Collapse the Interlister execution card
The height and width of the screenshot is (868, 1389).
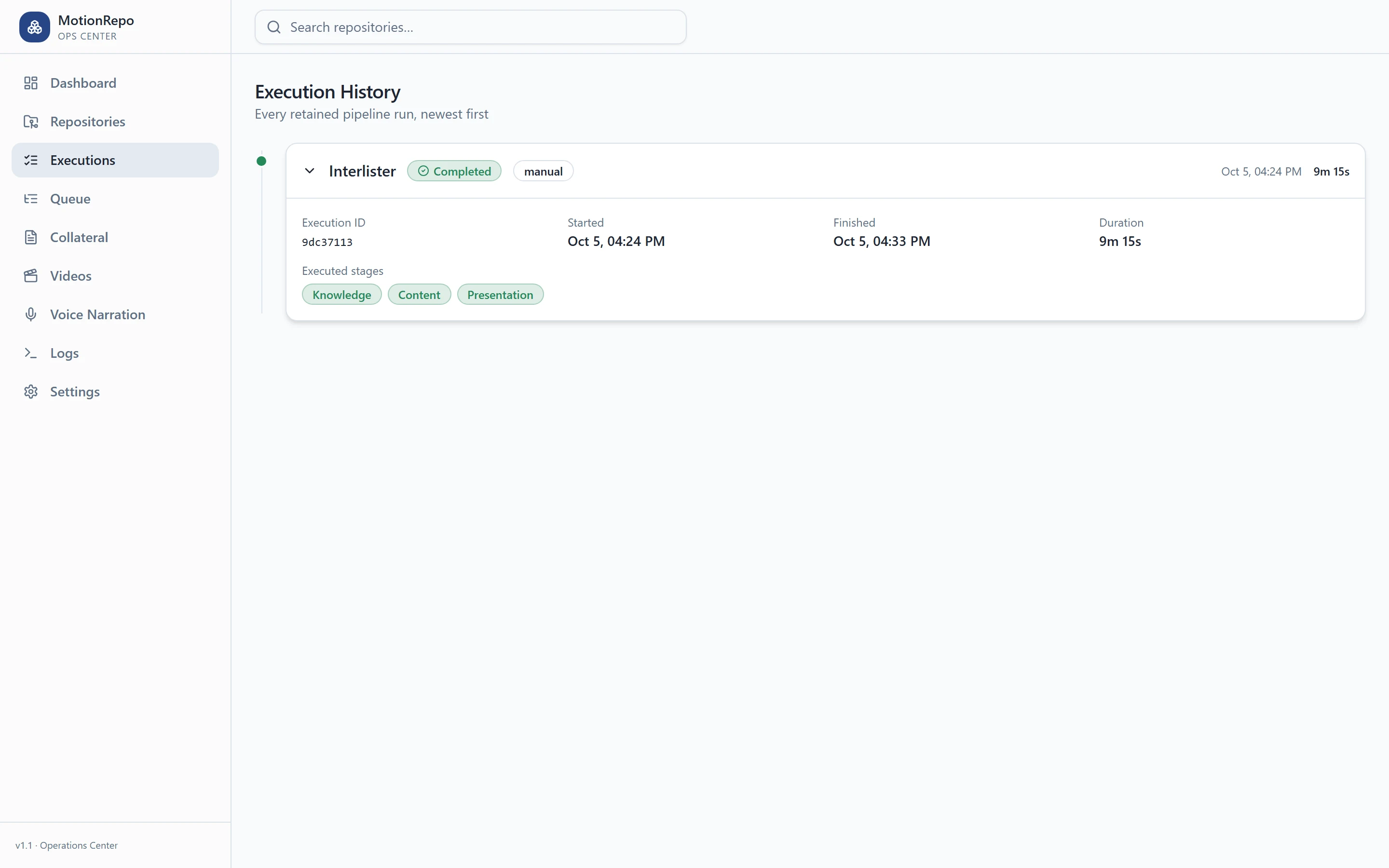pos(309,171)
